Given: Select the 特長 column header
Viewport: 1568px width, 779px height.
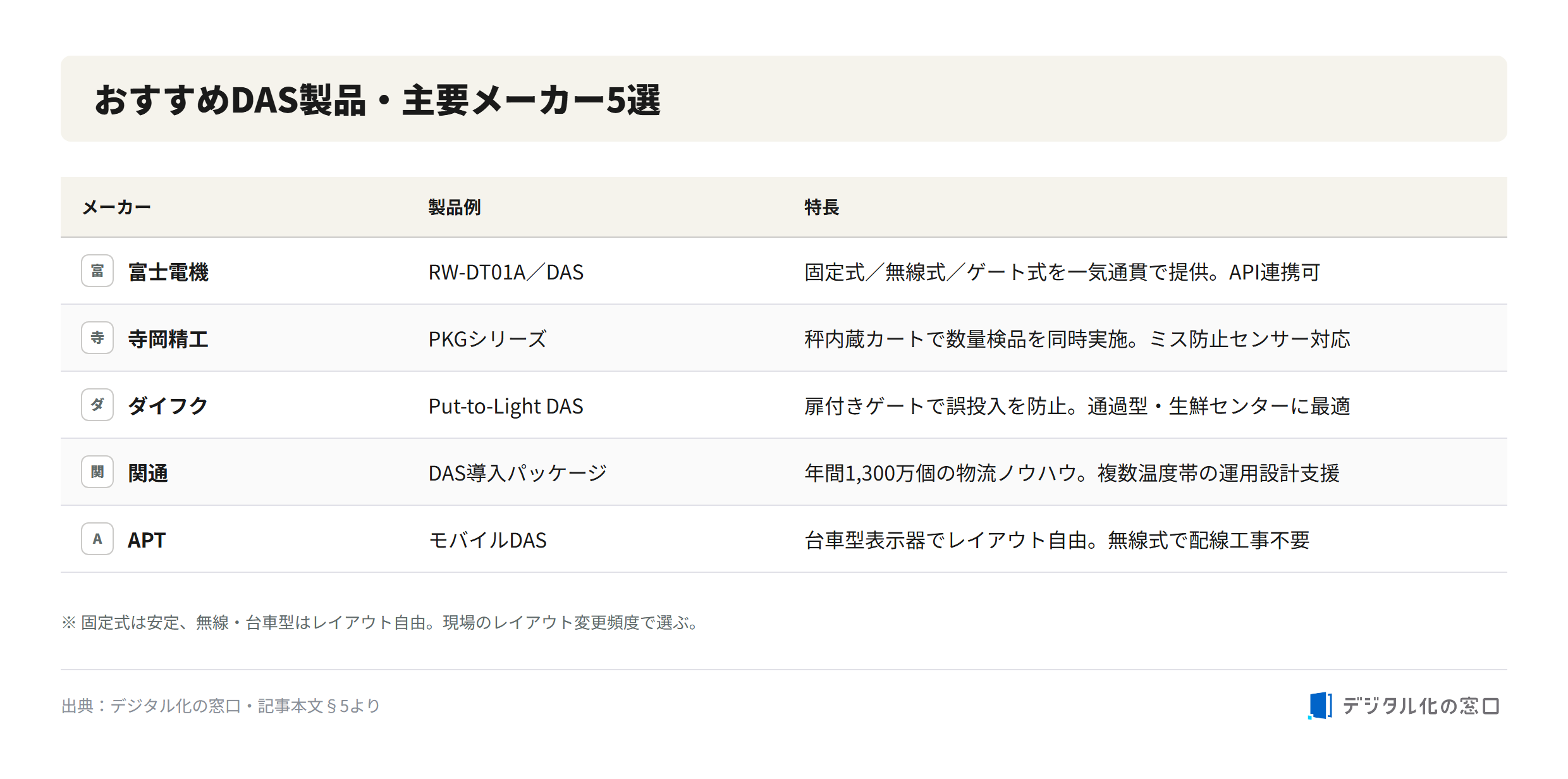Looking at the screenshot, I should tap(821, 207).
